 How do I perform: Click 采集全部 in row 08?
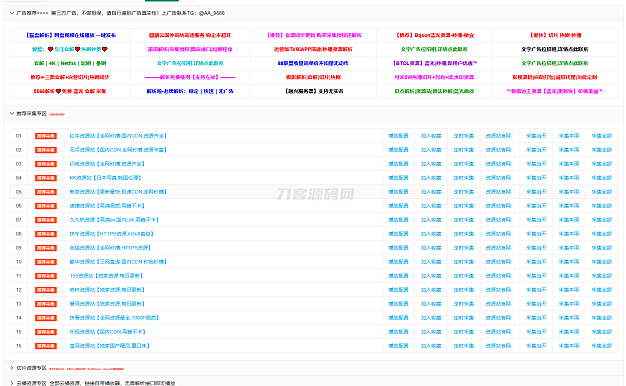click(601, 234)
